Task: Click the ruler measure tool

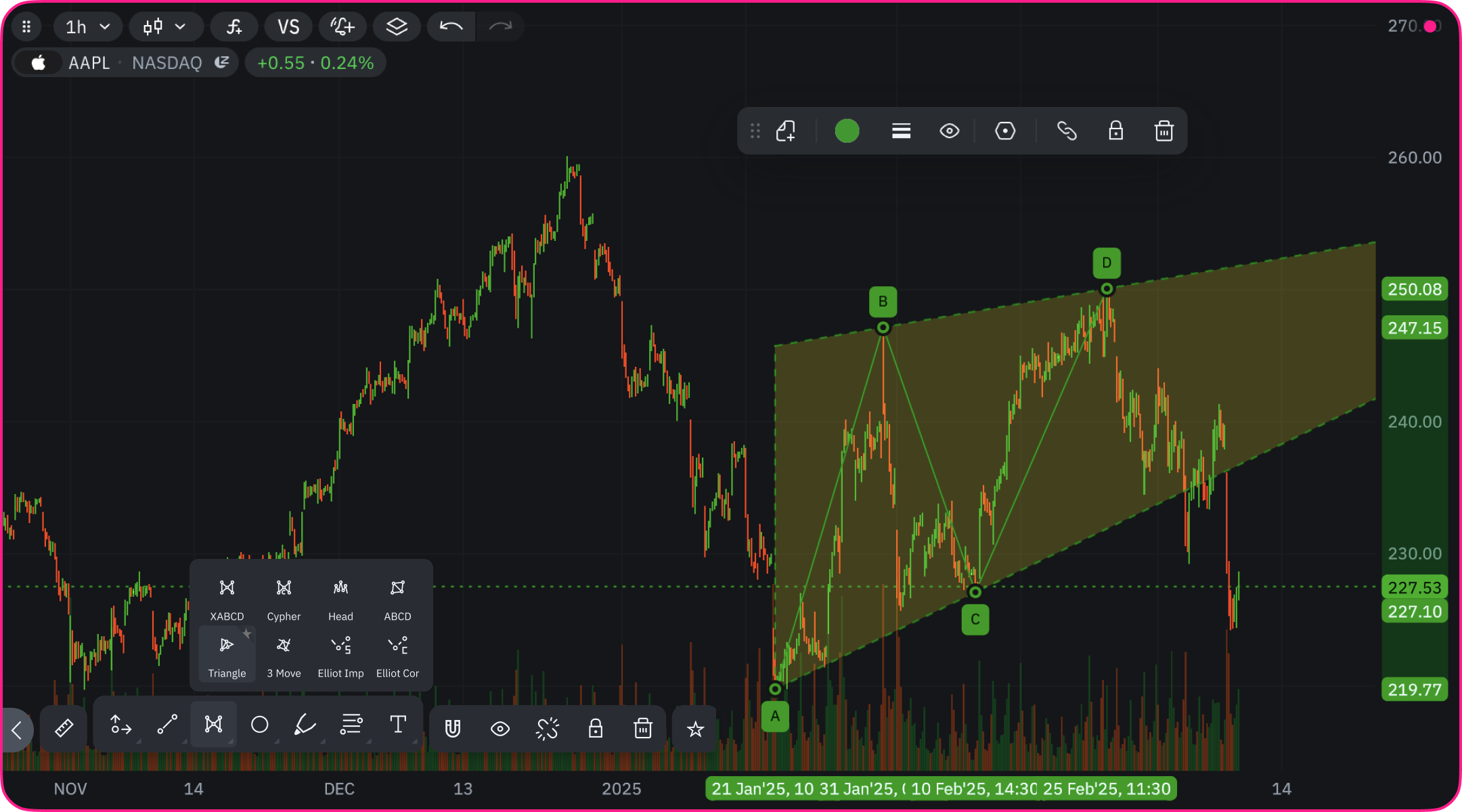Action: point(64,728)
